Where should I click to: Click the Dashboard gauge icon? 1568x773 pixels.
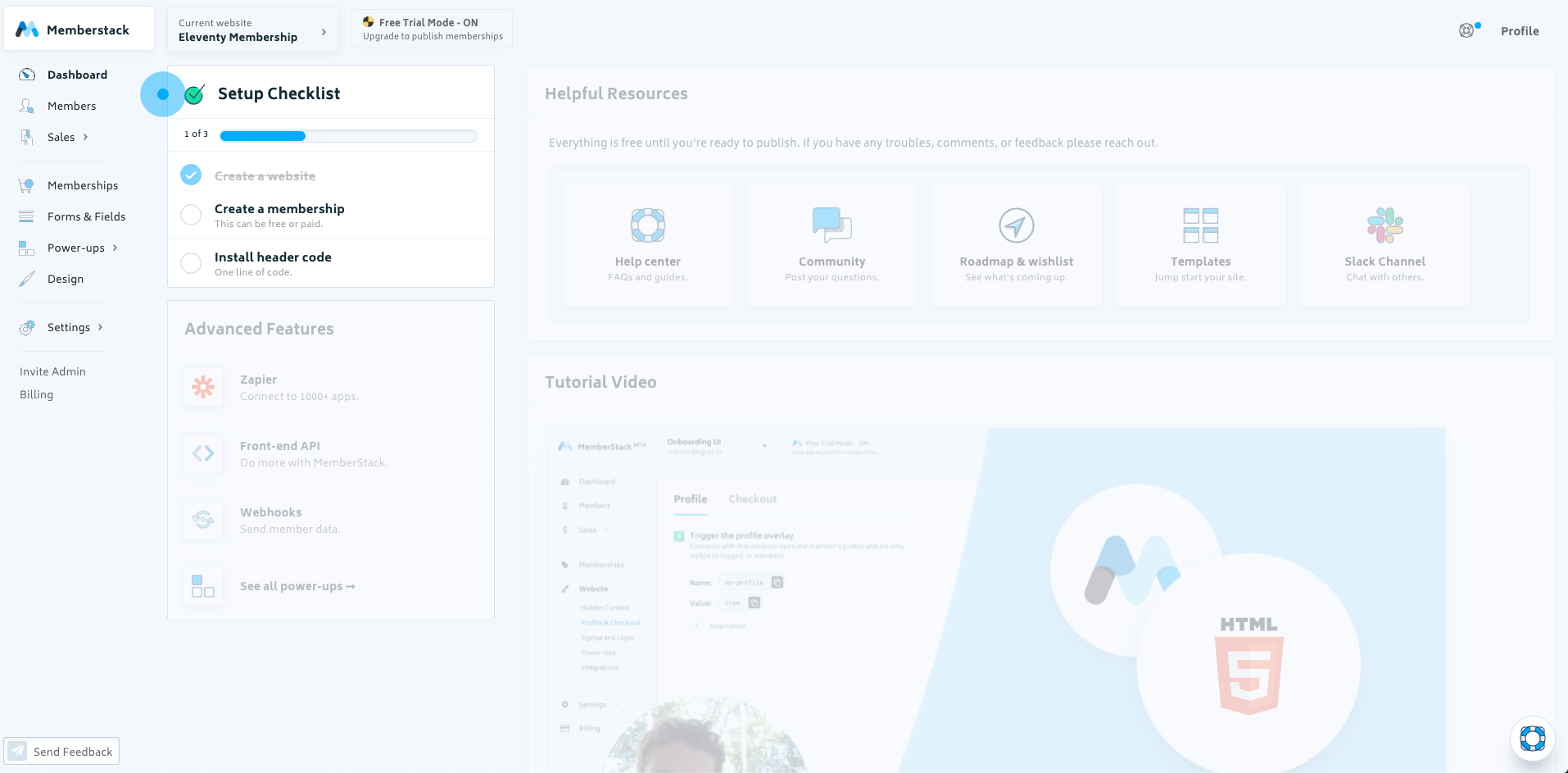[27, 75]
